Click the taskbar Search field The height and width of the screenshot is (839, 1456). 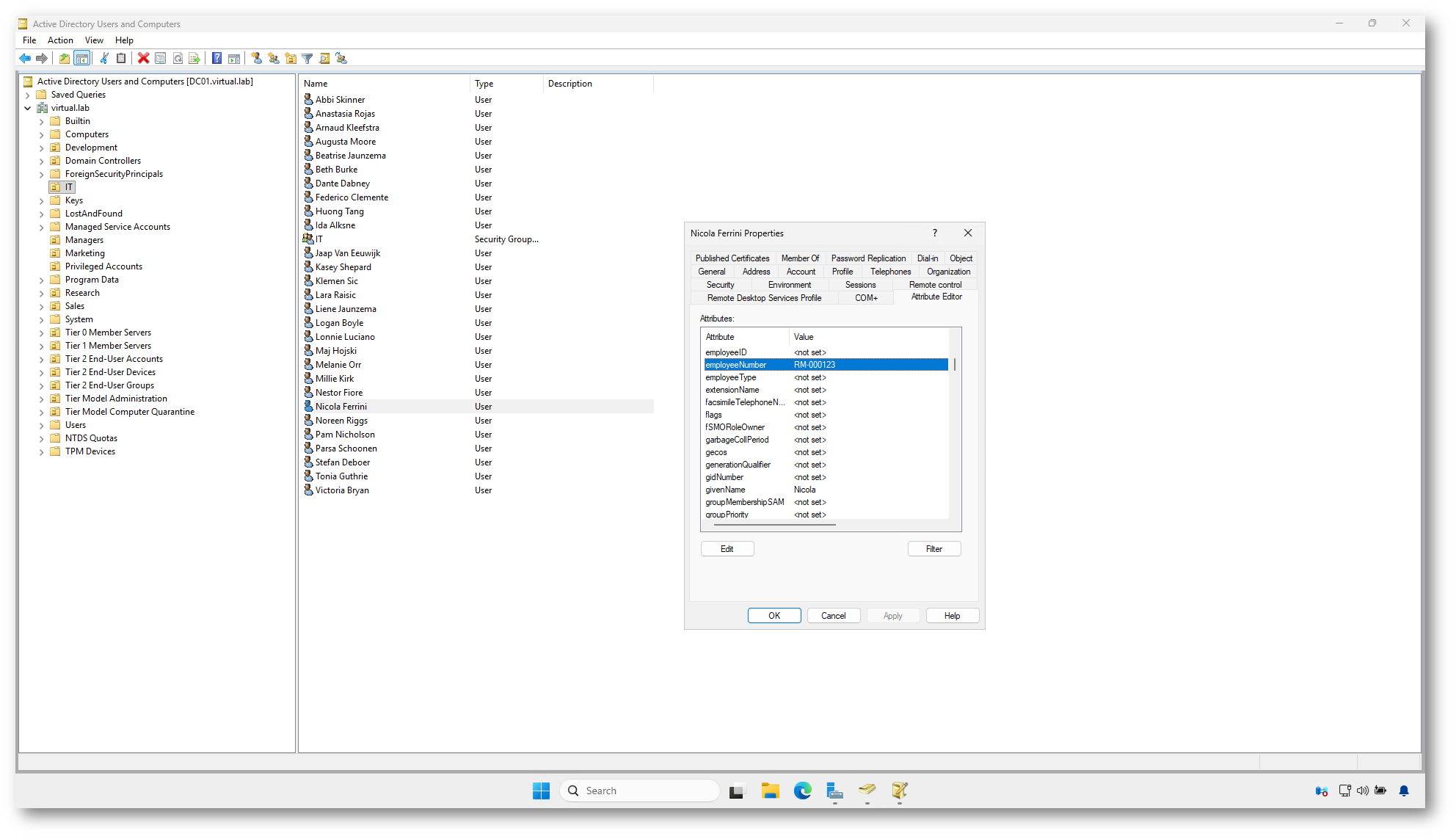click(639, 791)
